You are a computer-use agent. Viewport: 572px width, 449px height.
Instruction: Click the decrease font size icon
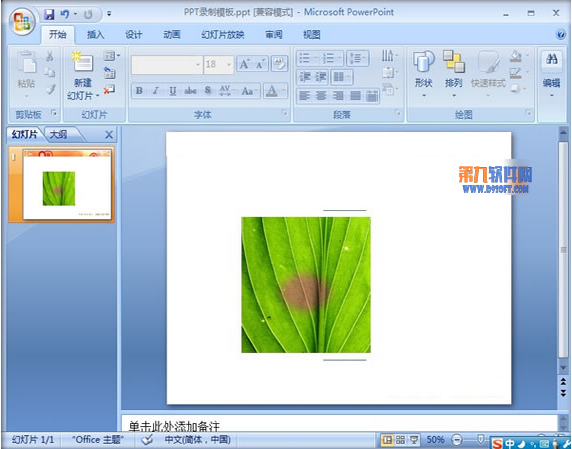point(260,65)
